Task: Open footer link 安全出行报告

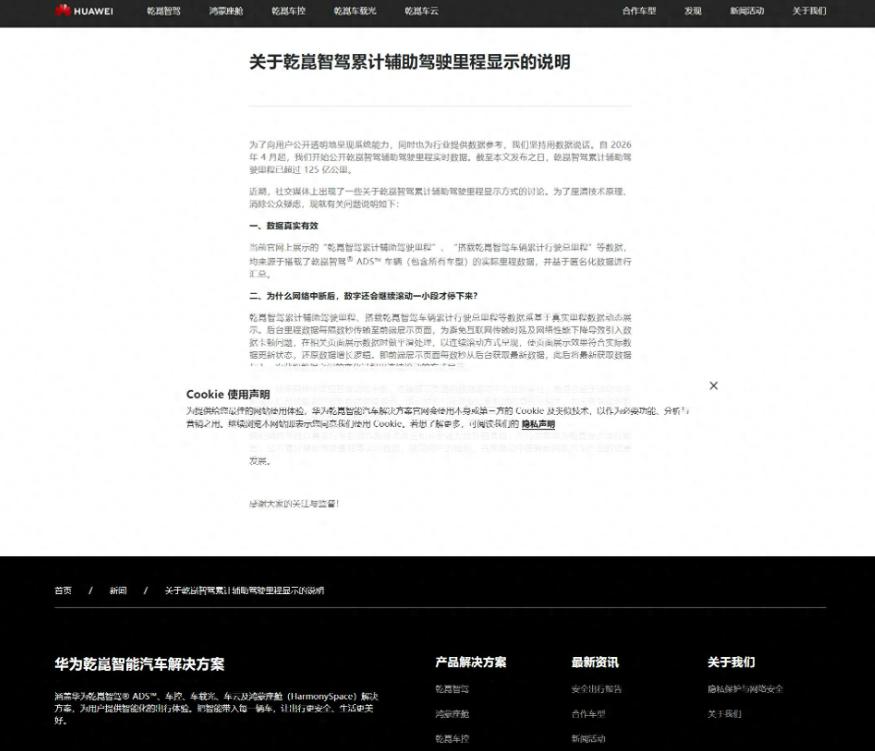Action: 597,689
